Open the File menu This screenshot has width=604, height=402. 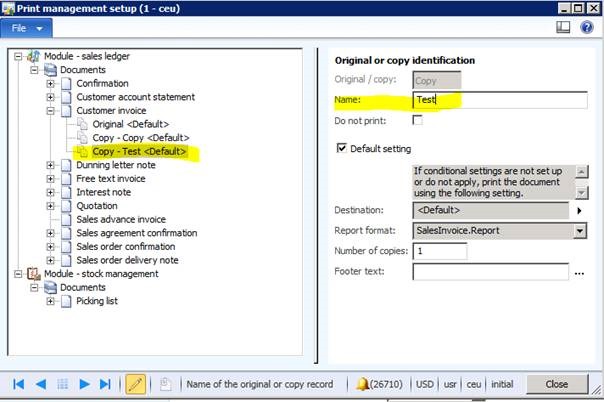coord(25,28)
